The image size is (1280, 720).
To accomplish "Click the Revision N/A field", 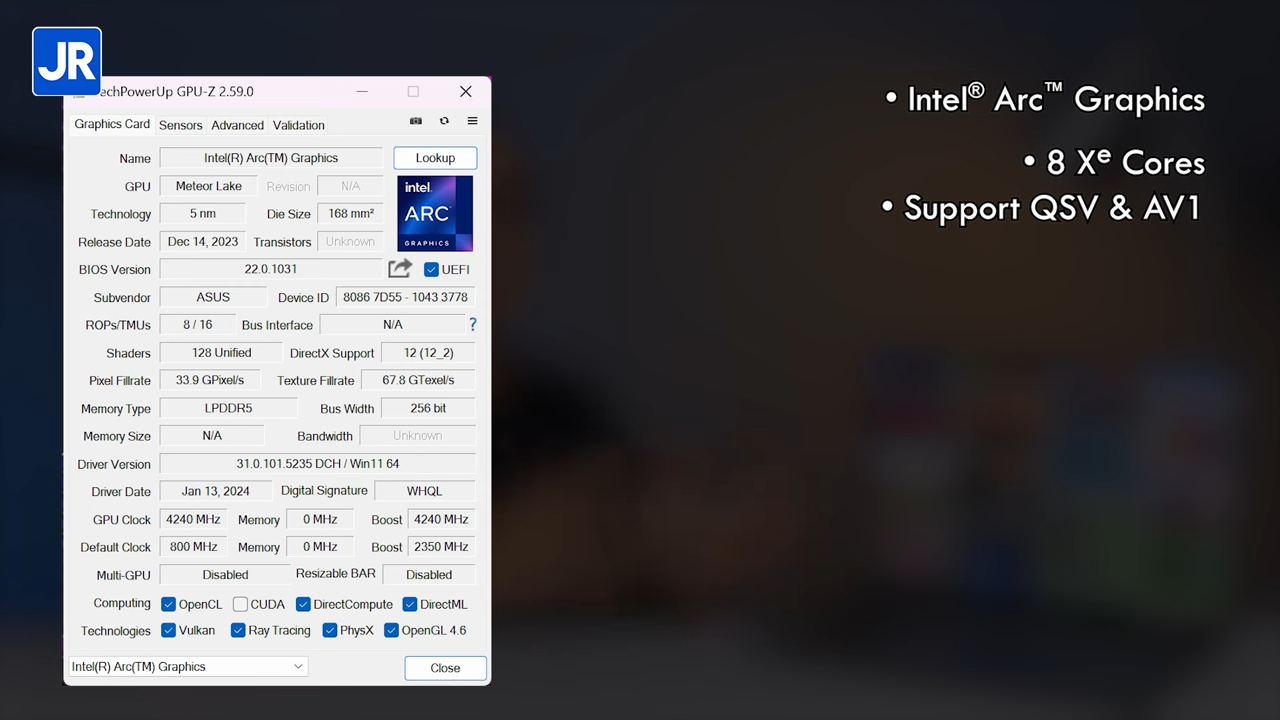I will coord(350,186).
